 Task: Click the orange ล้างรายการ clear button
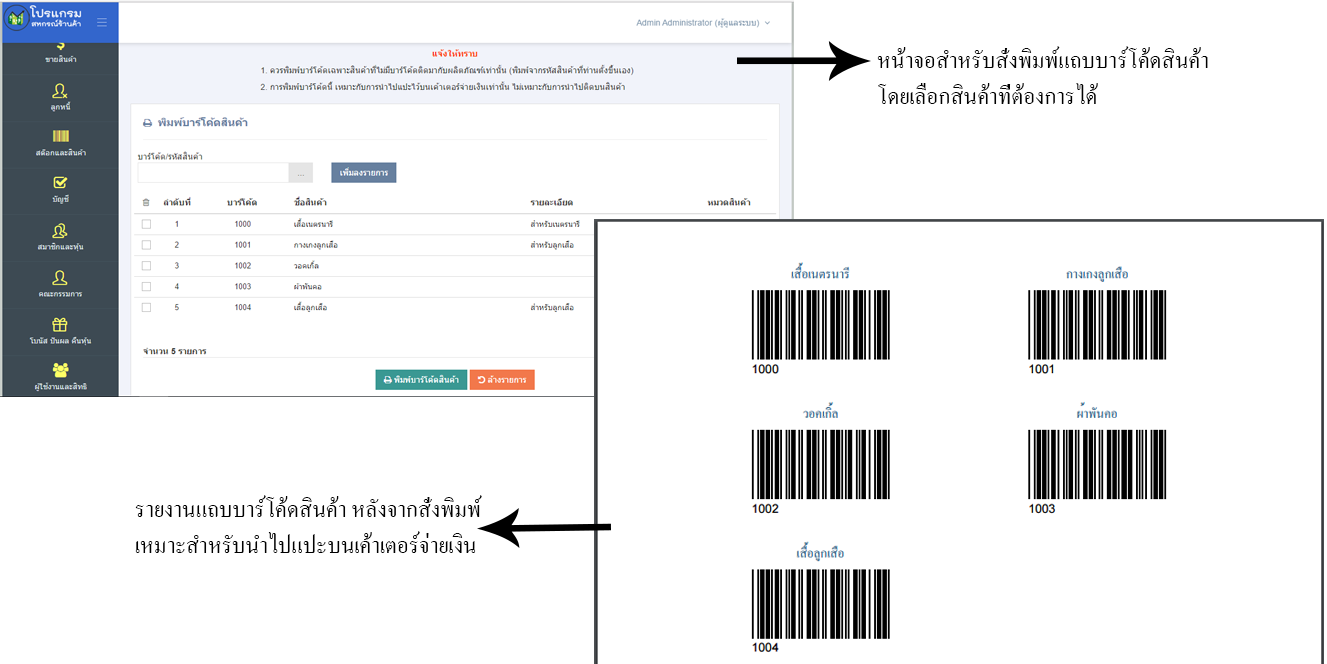pos(502,380)
